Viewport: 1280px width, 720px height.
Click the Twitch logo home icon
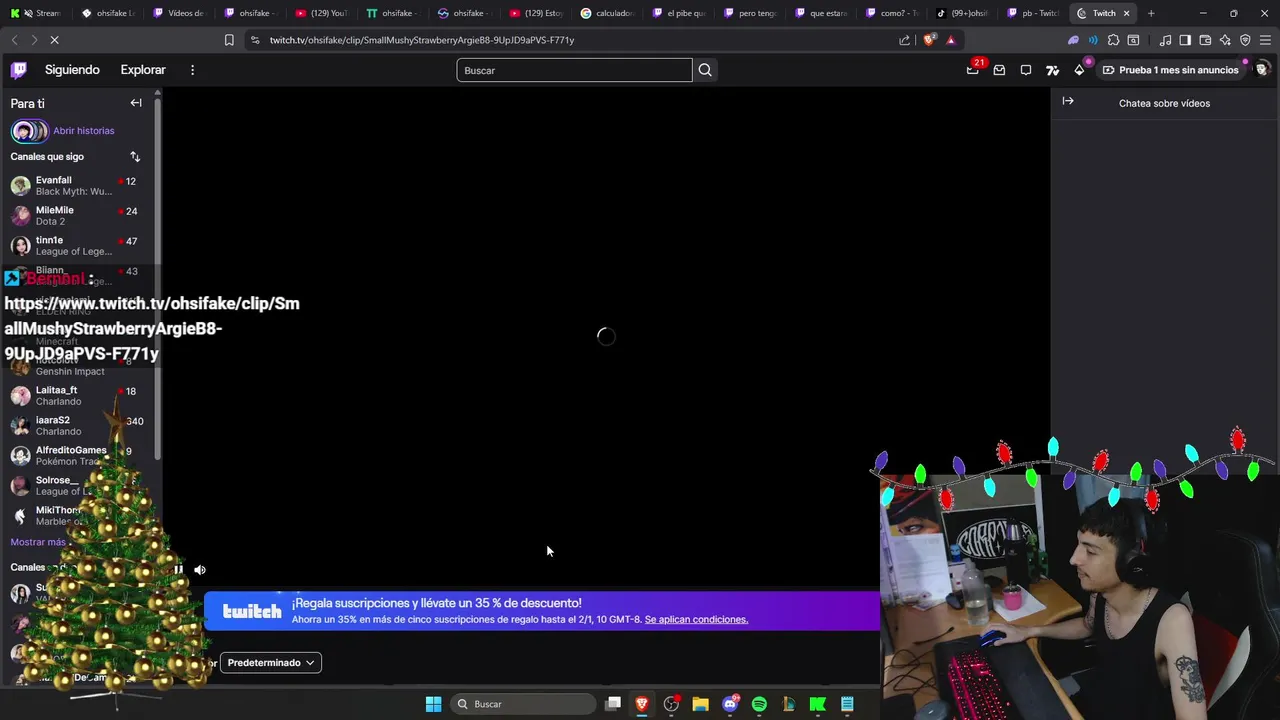pos(19,70)
